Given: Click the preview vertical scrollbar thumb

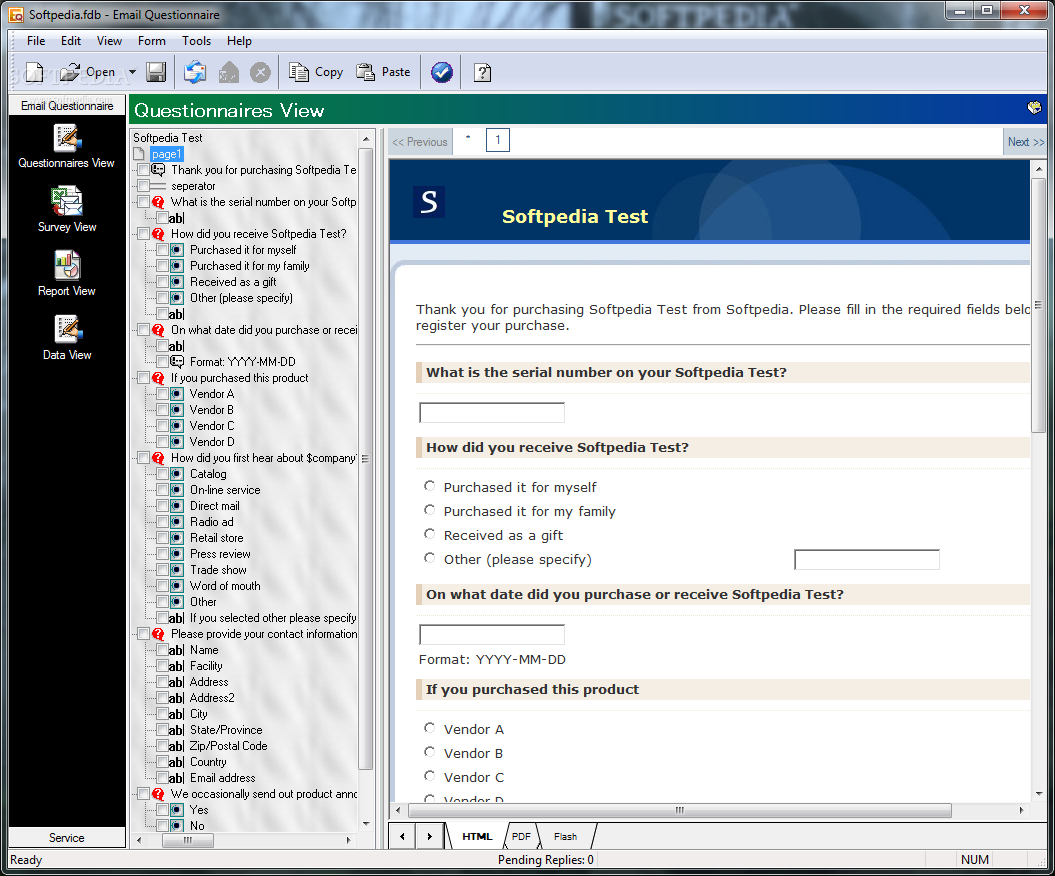Looking at the screenshot, I should pos(1038,305).
